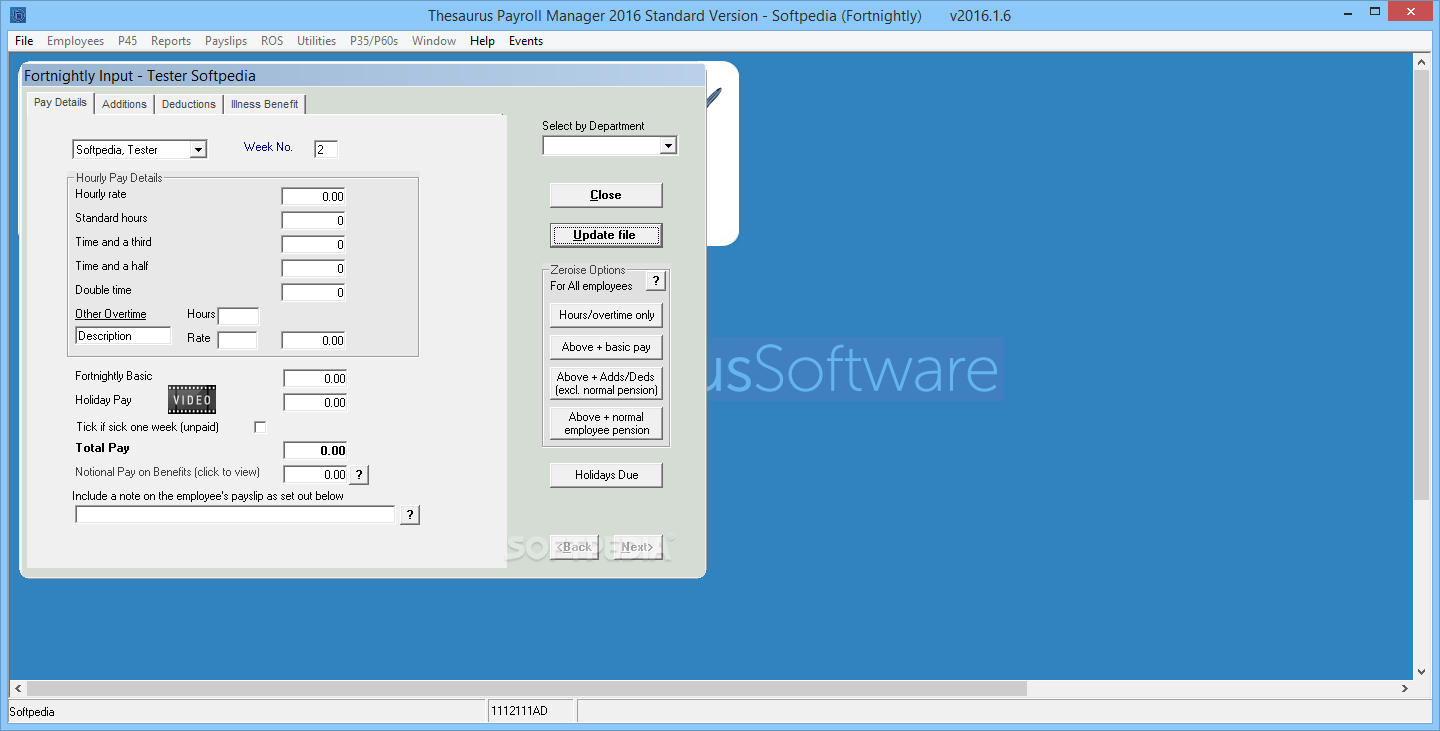Open the File menu
The height and width of the screenshot is (731, 1440).
pyautogui.click(x=24, y=41)
